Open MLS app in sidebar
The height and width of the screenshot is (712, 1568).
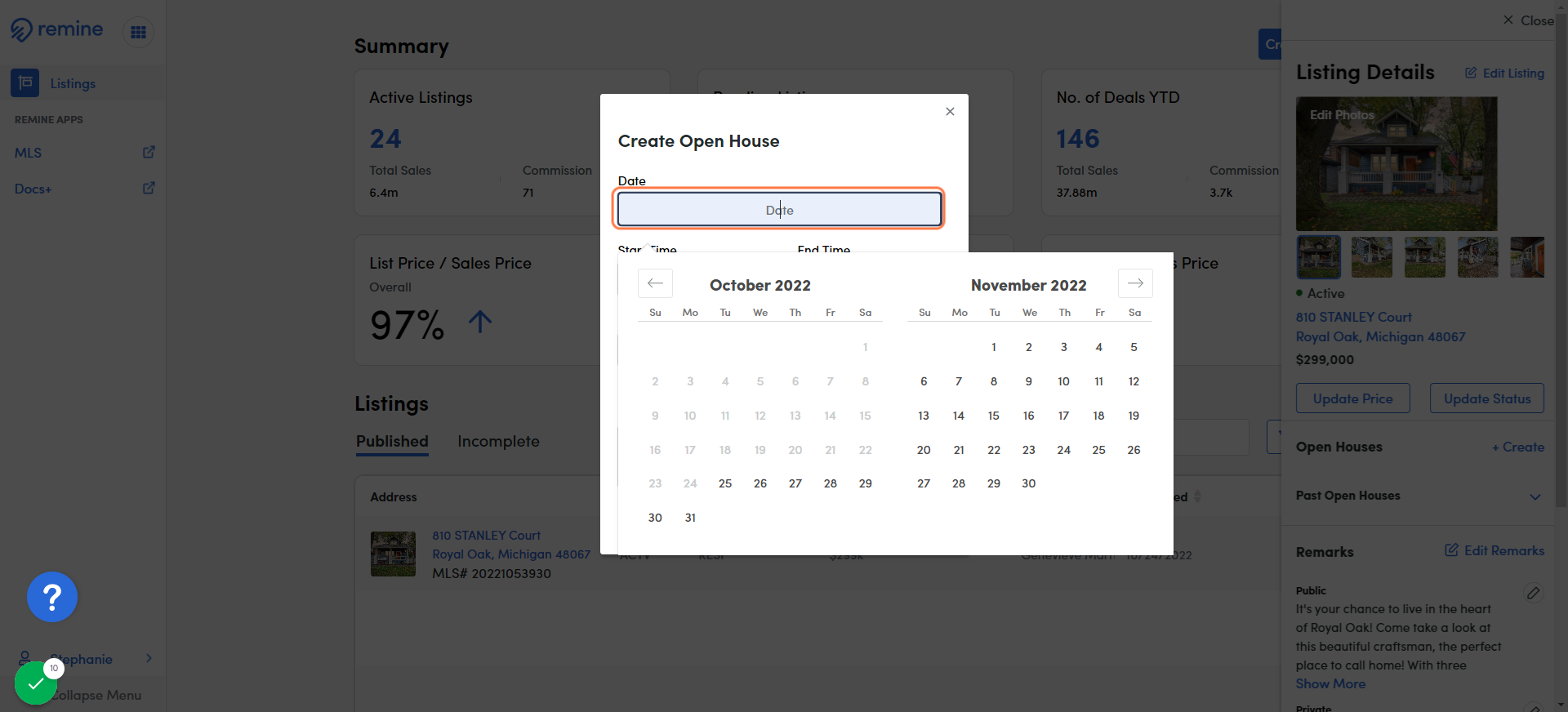[28, 153]
